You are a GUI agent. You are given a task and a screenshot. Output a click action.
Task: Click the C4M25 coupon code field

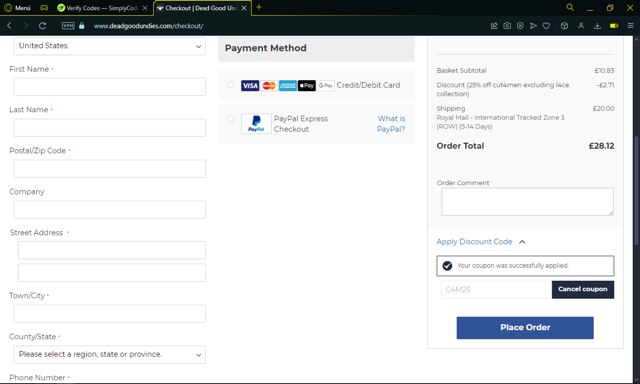(x=496, y=289)
